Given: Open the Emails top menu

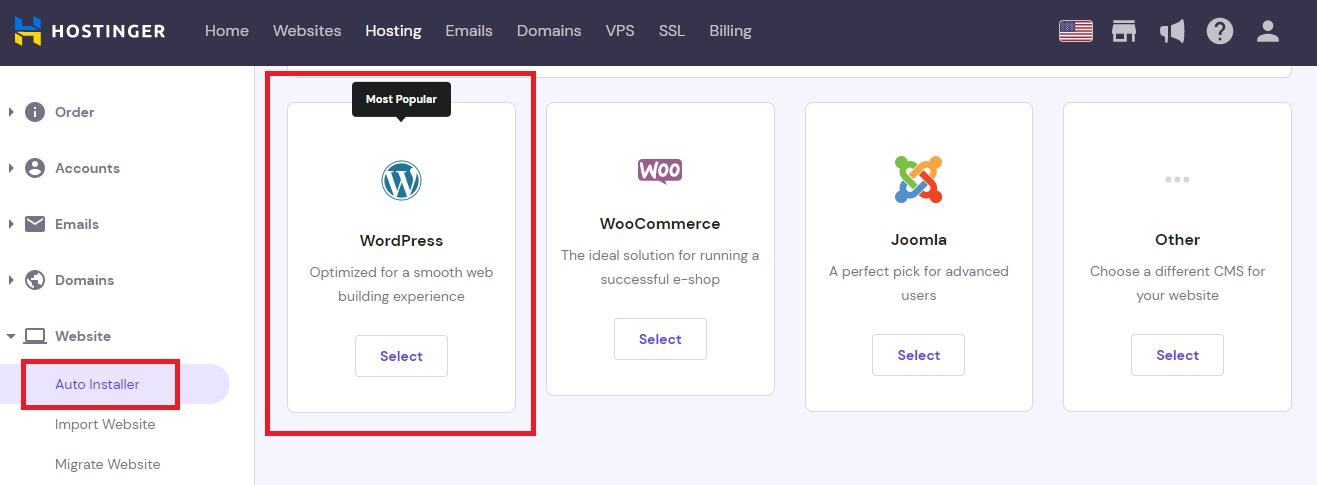Looking at the screenshot, I should 469,31.
